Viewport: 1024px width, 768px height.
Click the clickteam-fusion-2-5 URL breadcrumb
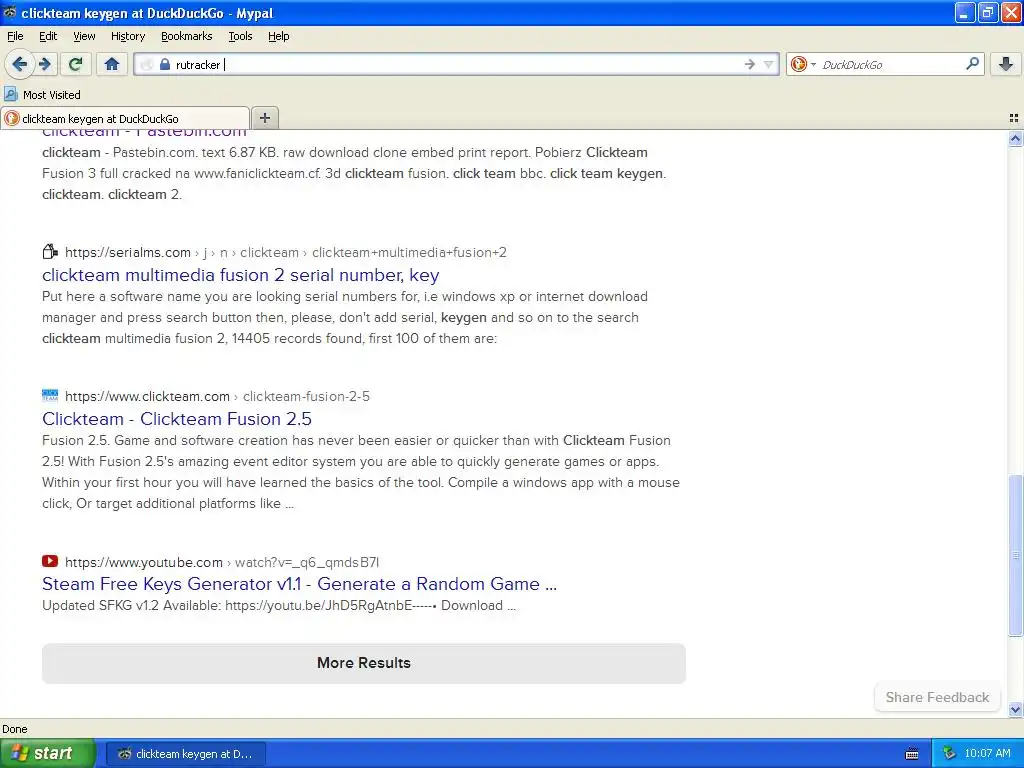[x=306, y=396]
